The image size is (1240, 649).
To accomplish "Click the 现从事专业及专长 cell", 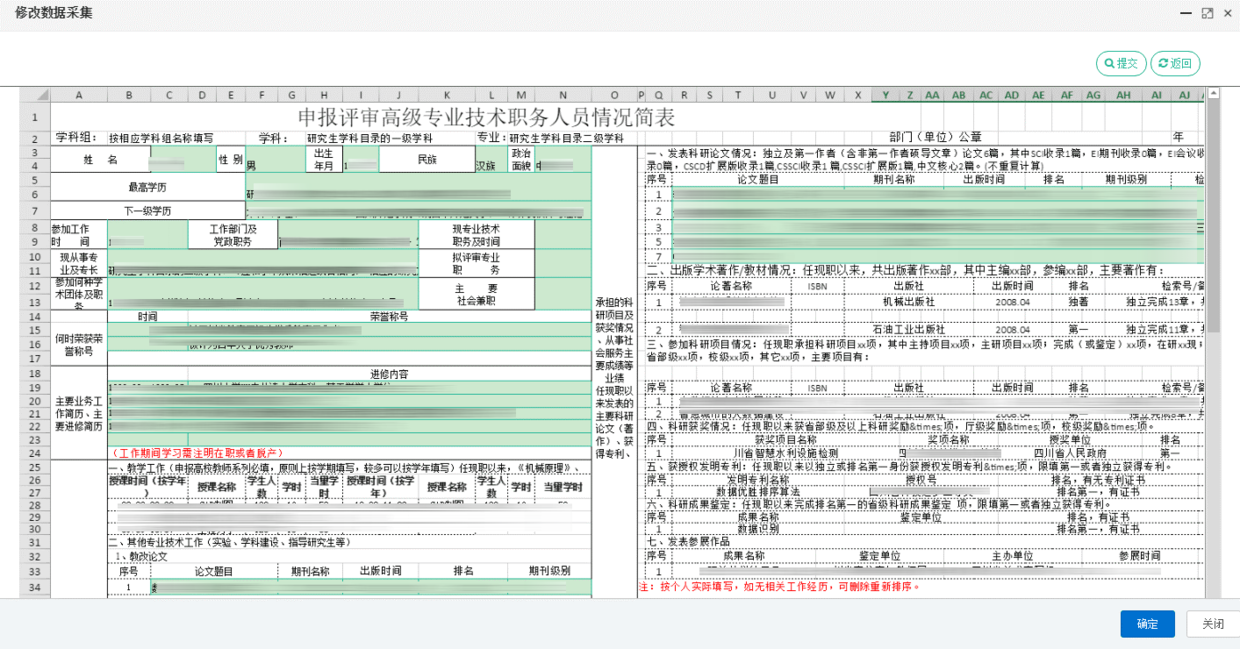I will pos(79,264).
